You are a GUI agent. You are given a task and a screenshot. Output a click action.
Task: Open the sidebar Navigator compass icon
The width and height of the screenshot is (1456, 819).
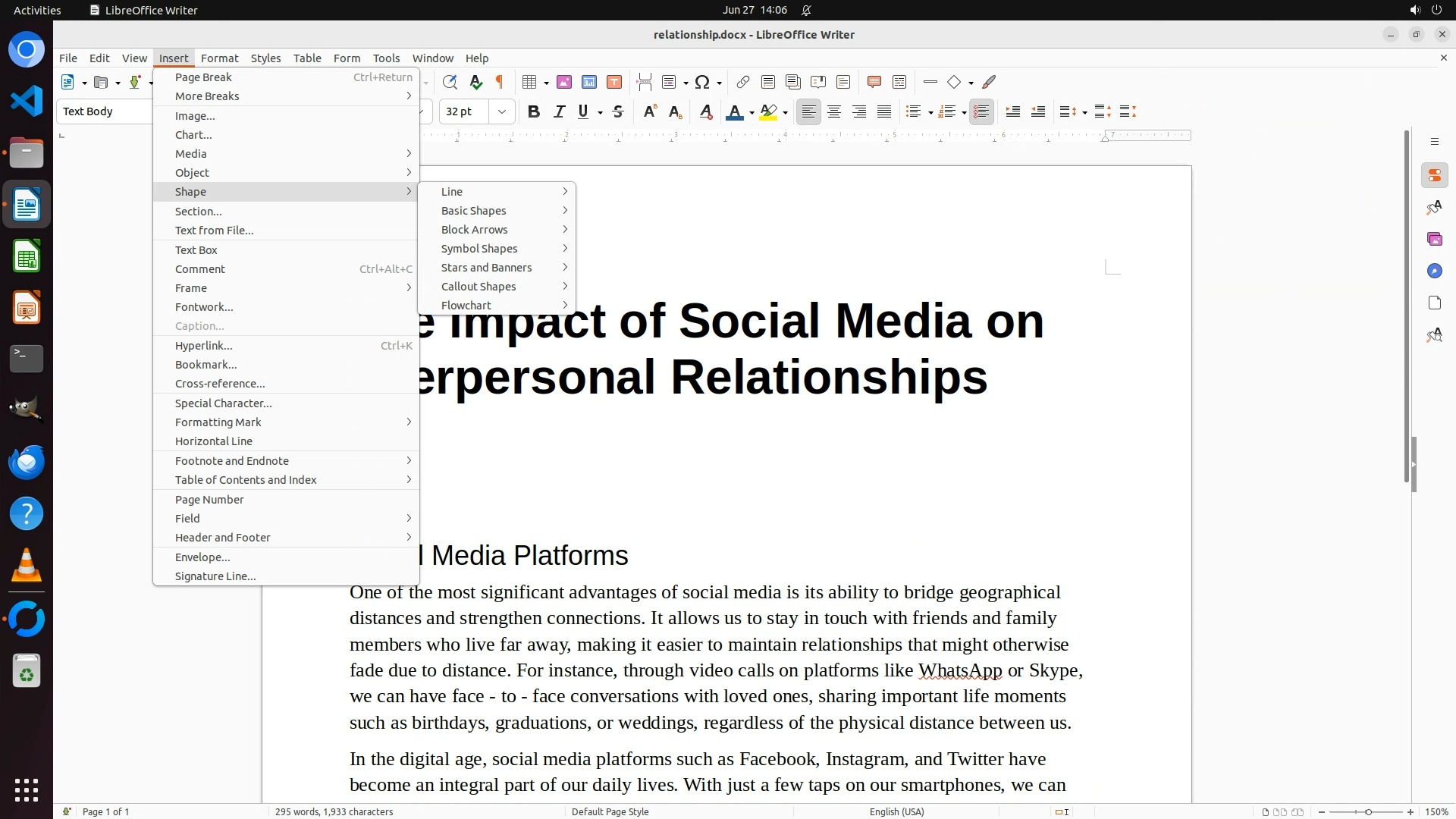(x=1434, y=271)
